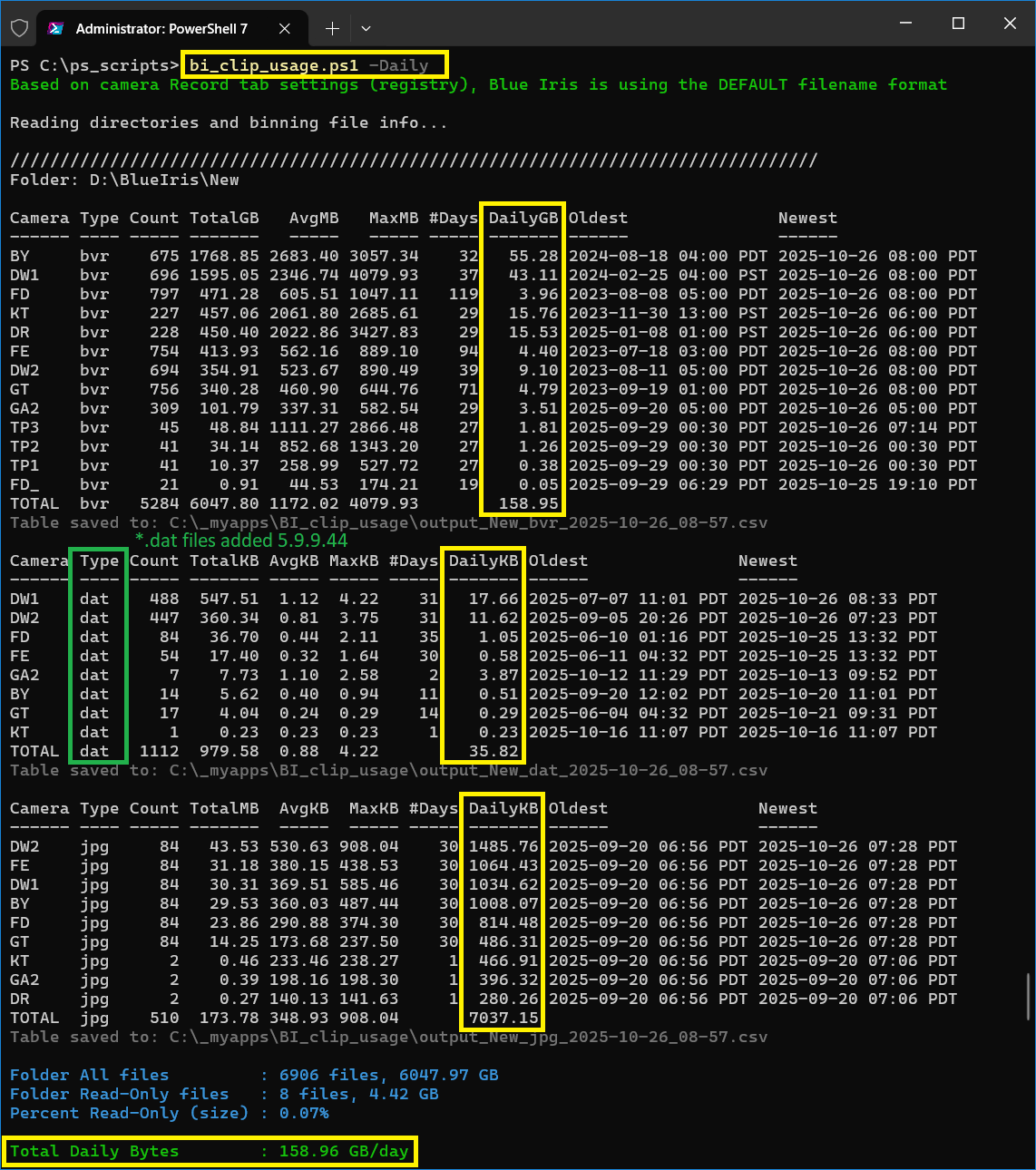
Task: Maximize the PowerShell terminal window
Action: click(958, 24)
